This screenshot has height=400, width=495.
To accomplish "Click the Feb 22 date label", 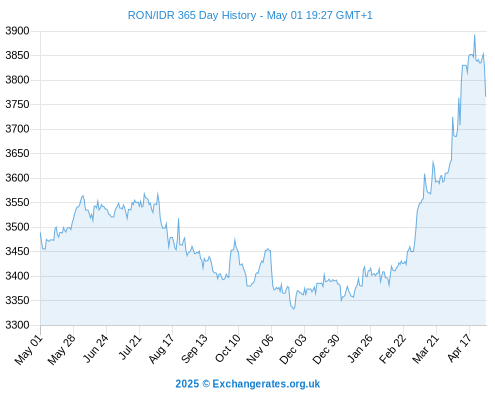I will pyautogui.click(x=392, y=349).
